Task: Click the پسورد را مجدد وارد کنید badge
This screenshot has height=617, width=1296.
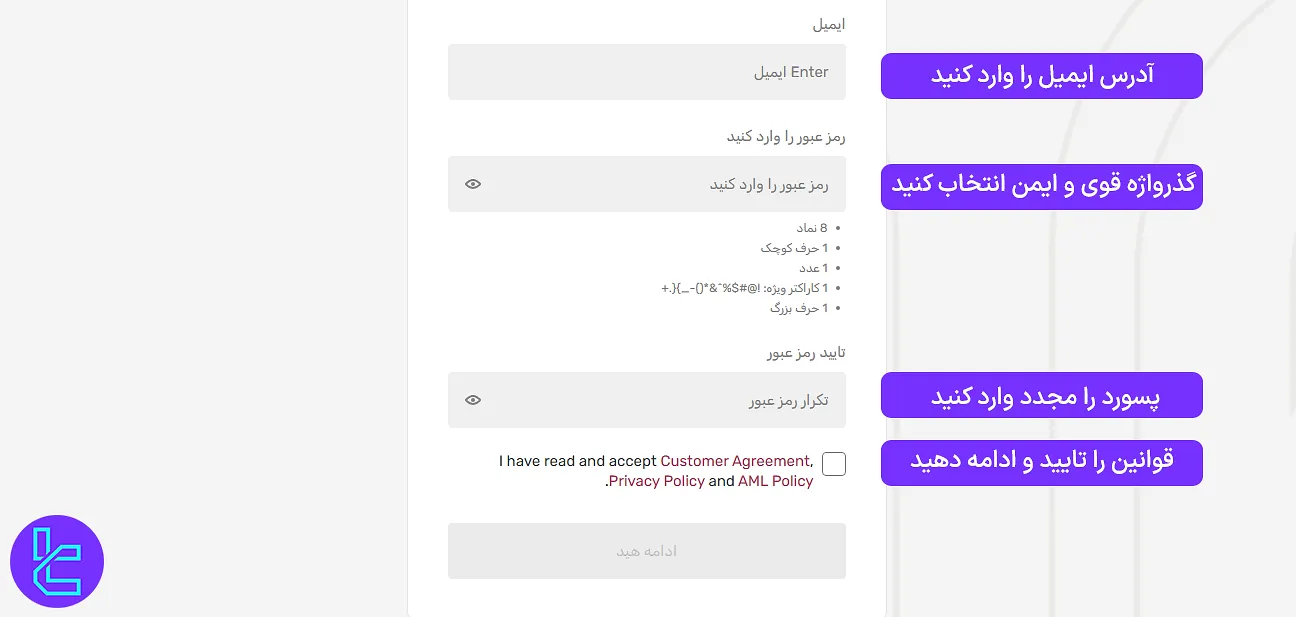Action: [1041, 395]
